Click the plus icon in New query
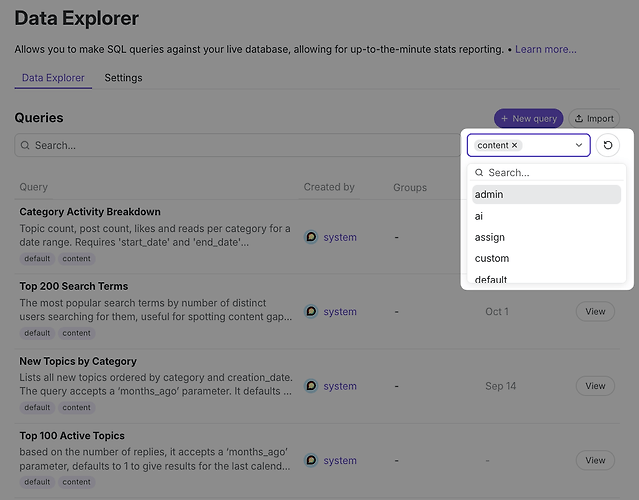Image resolution: width=639 pixels, height=500 pixels. [x=505, y=119]
